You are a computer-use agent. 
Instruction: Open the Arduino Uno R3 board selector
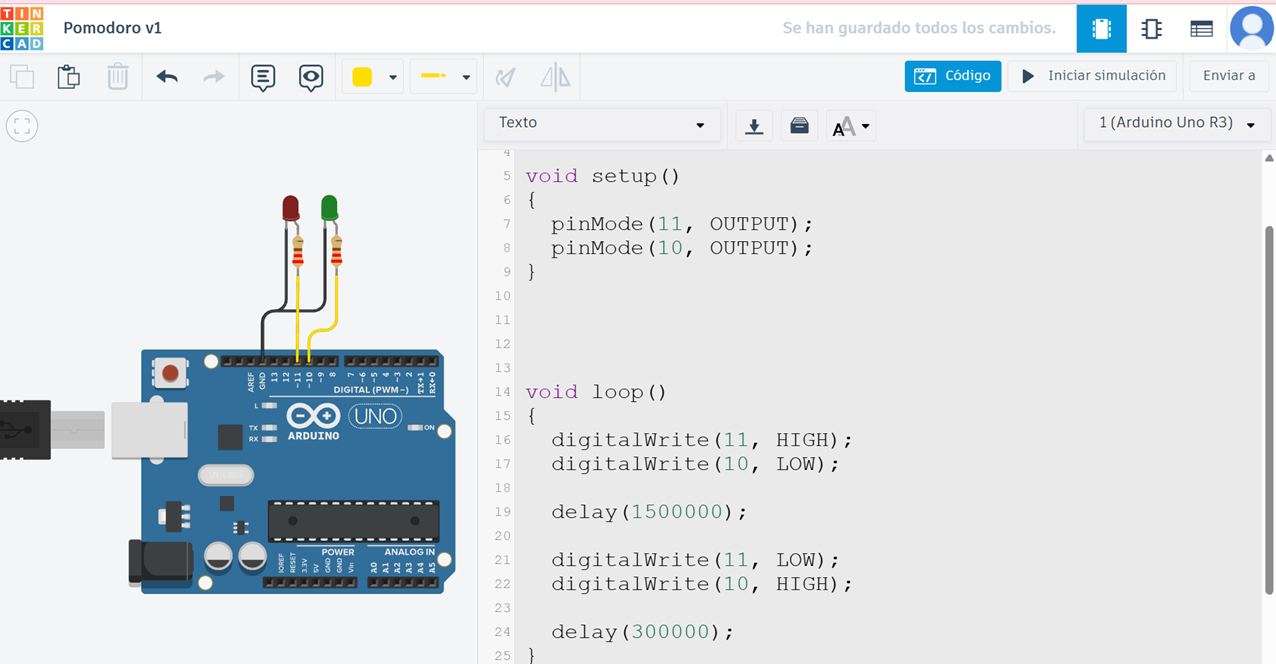[x=1177, y=124]
